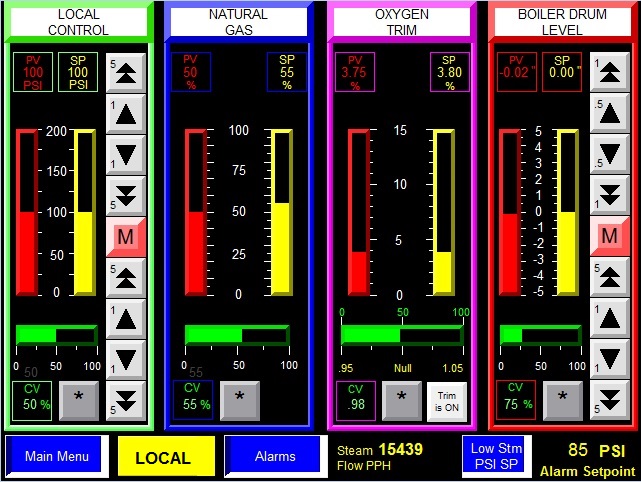This screenshot has height=482, width=641.
Task: Open the Main Menu
Action: pos(54,456)
